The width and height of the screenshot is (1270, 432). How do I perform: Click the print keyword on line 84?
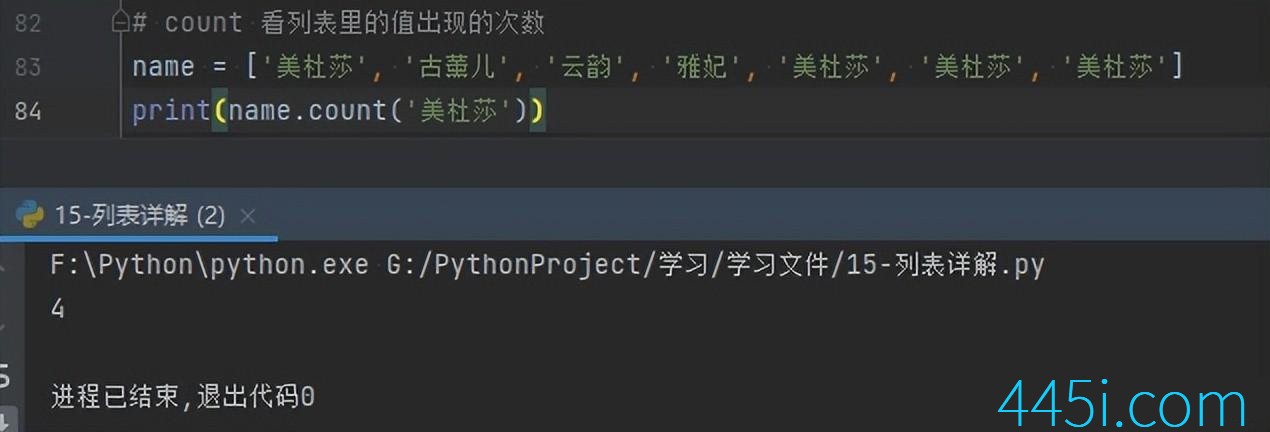pyautogui.click(x=171, y=111)
